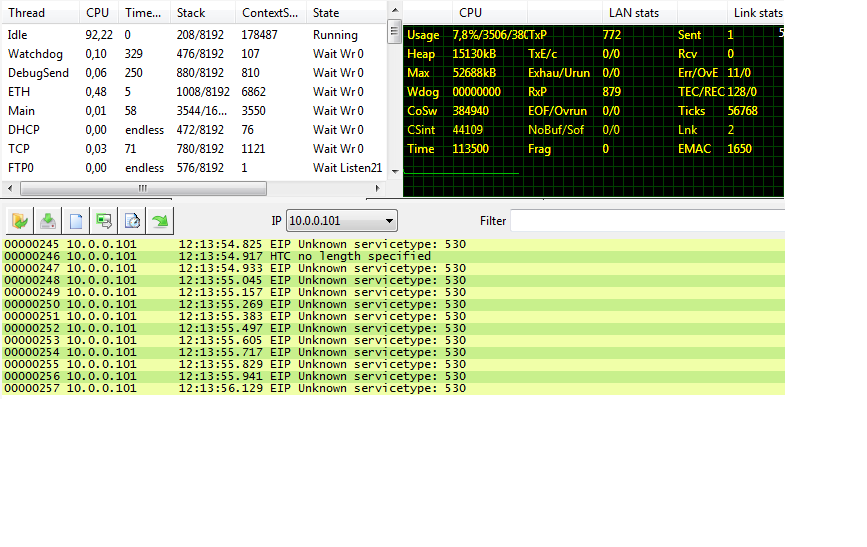Screen dimensions: 867x547
Task: Click the CoSw value 384940
Action: [x=471, y=111]
